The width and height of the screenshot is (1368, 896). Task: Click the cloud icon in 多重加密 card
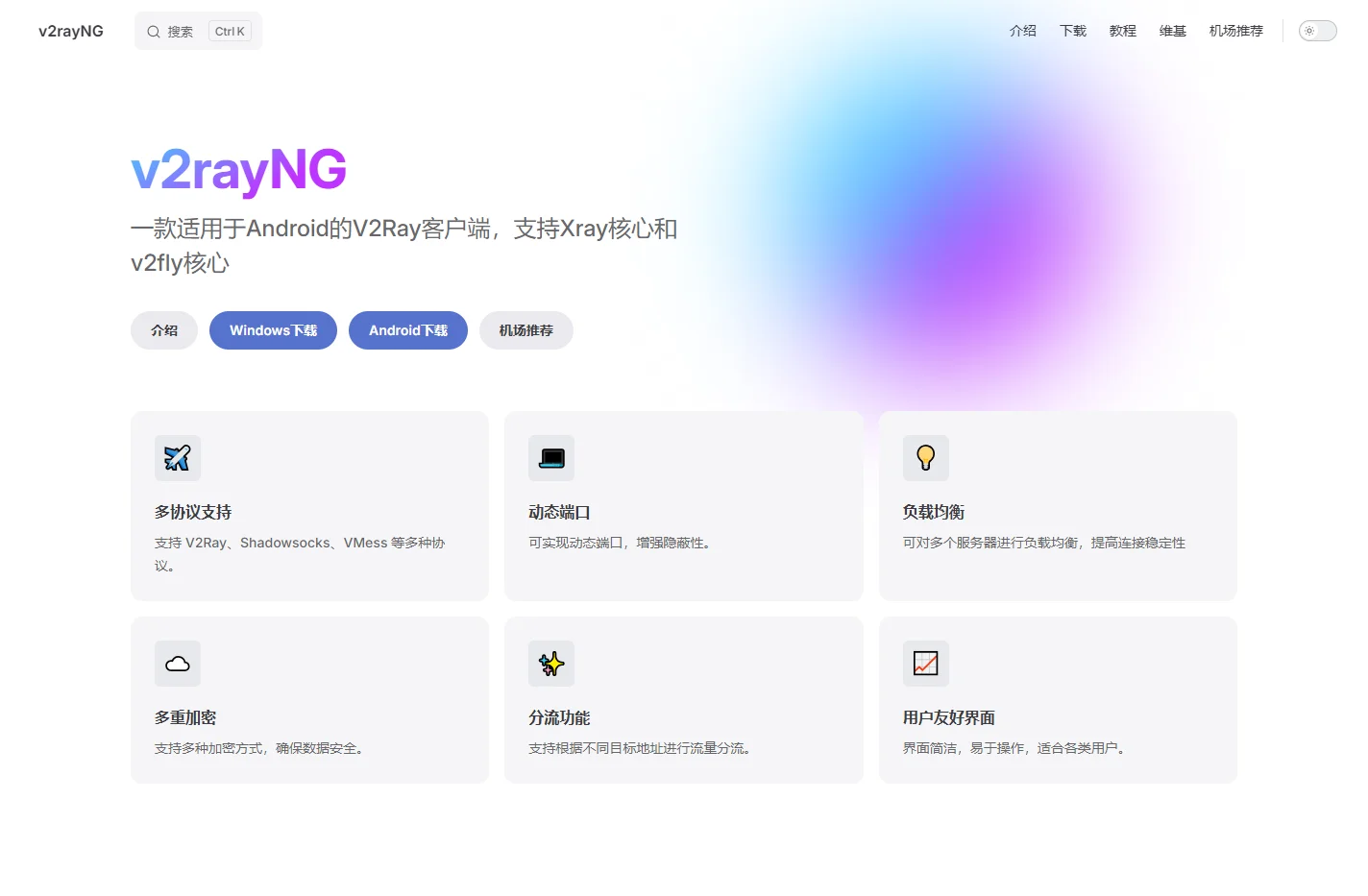point(178,664)
